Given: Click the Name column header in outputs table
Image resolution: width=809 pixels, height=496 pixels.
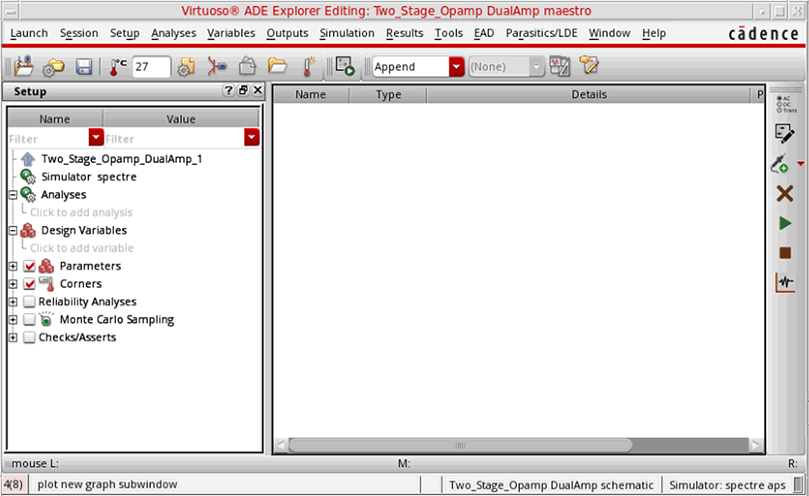Looking at the screenshot, I should tap(311, 94).
